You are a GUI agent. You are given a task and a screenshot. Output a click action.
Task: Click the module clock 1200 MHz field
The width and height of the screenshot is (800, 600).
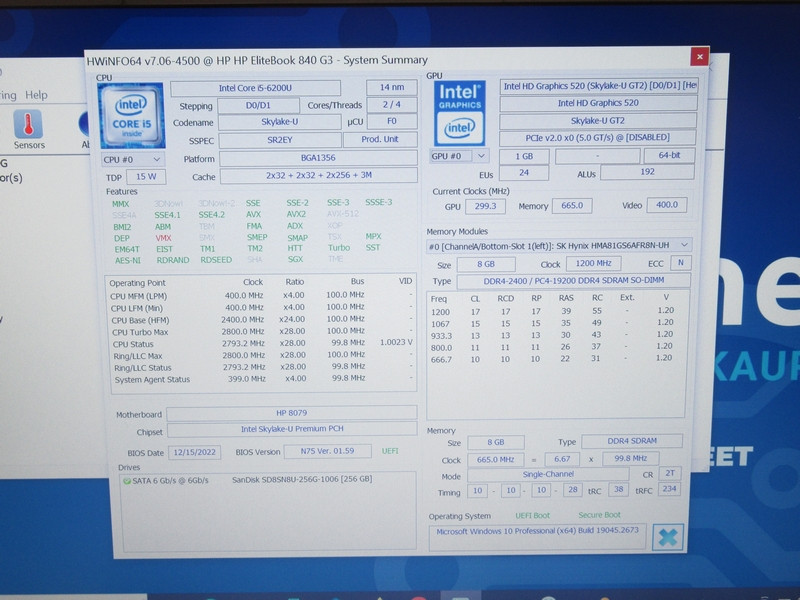pyautogui.click(x=593, y=263)
